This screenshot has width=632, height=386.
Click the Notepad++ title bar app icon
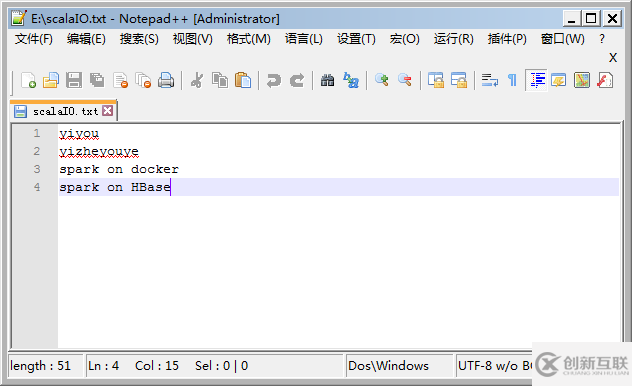19,18
